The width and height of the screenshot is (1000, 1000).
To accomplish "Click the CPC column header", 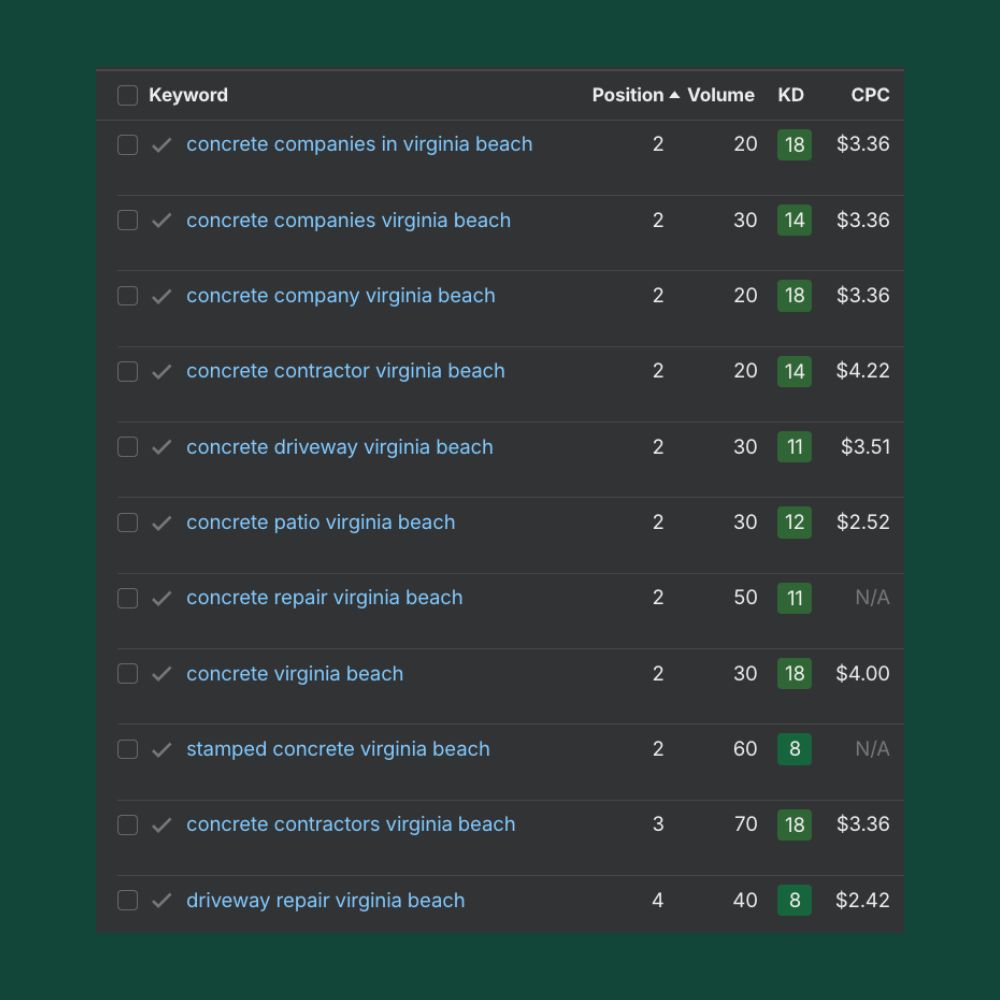I will [x=869, y=95].
